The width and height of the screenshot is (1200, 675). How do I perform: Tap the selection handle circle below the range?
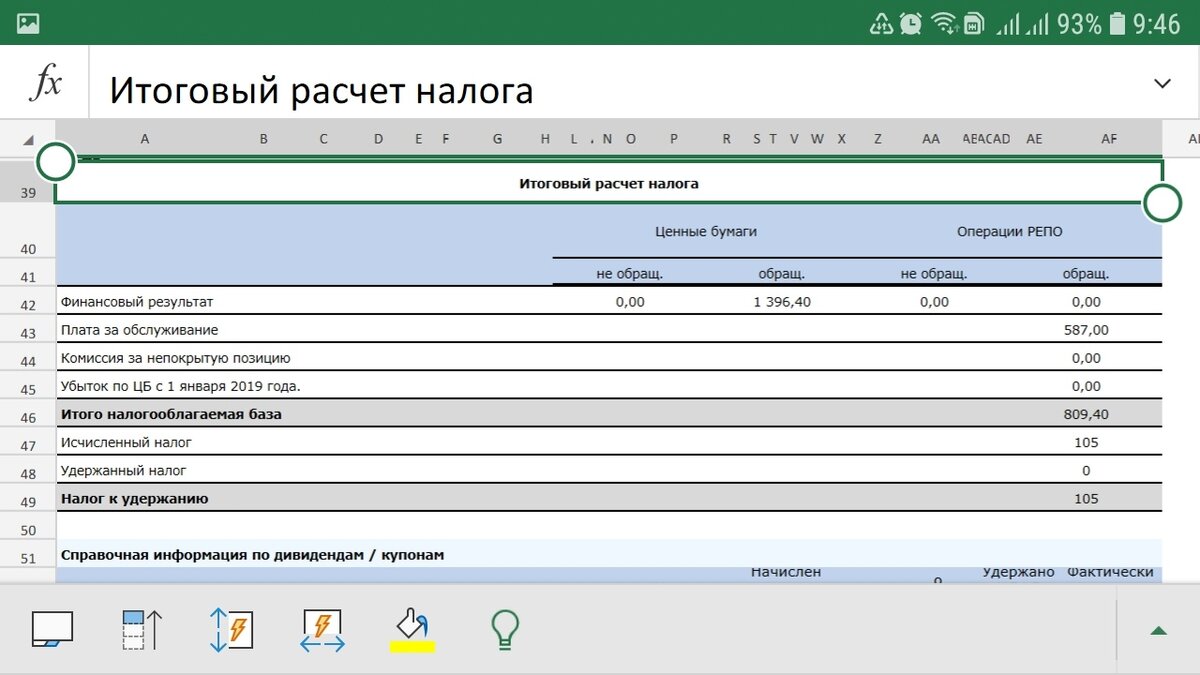click(1163, 203)
